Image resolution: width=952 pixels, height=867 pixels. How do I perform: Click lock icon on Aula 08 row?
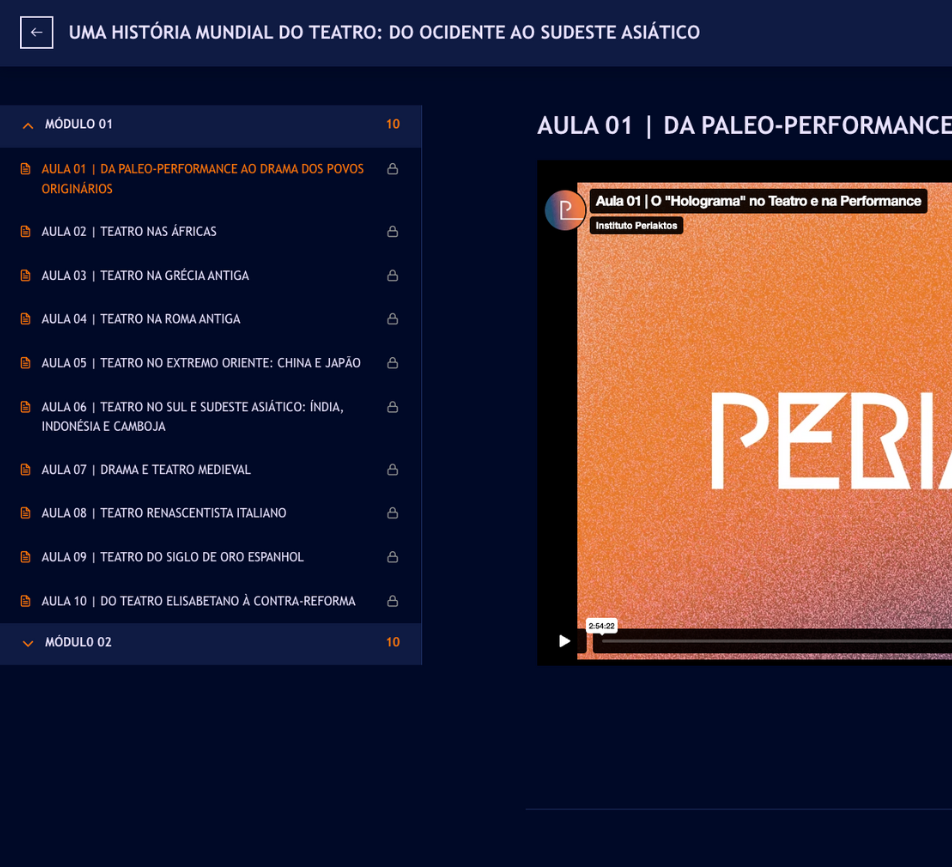393,513
